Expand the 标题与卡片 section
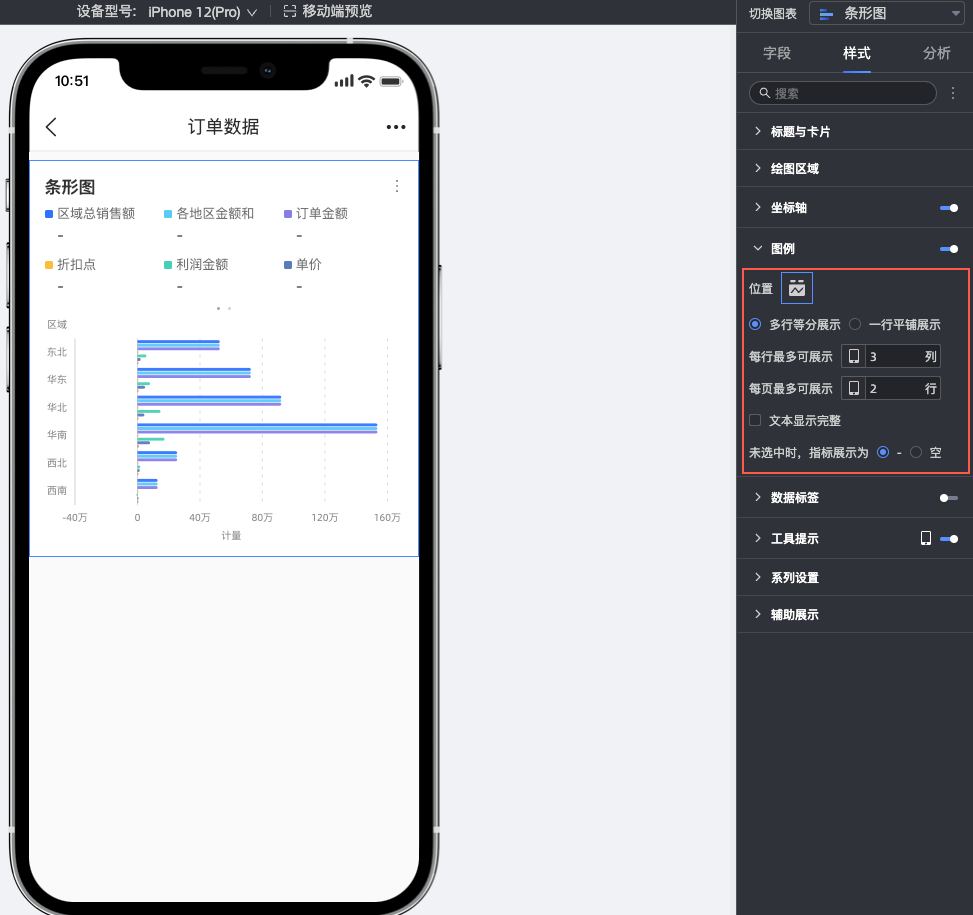 point(800,131)
